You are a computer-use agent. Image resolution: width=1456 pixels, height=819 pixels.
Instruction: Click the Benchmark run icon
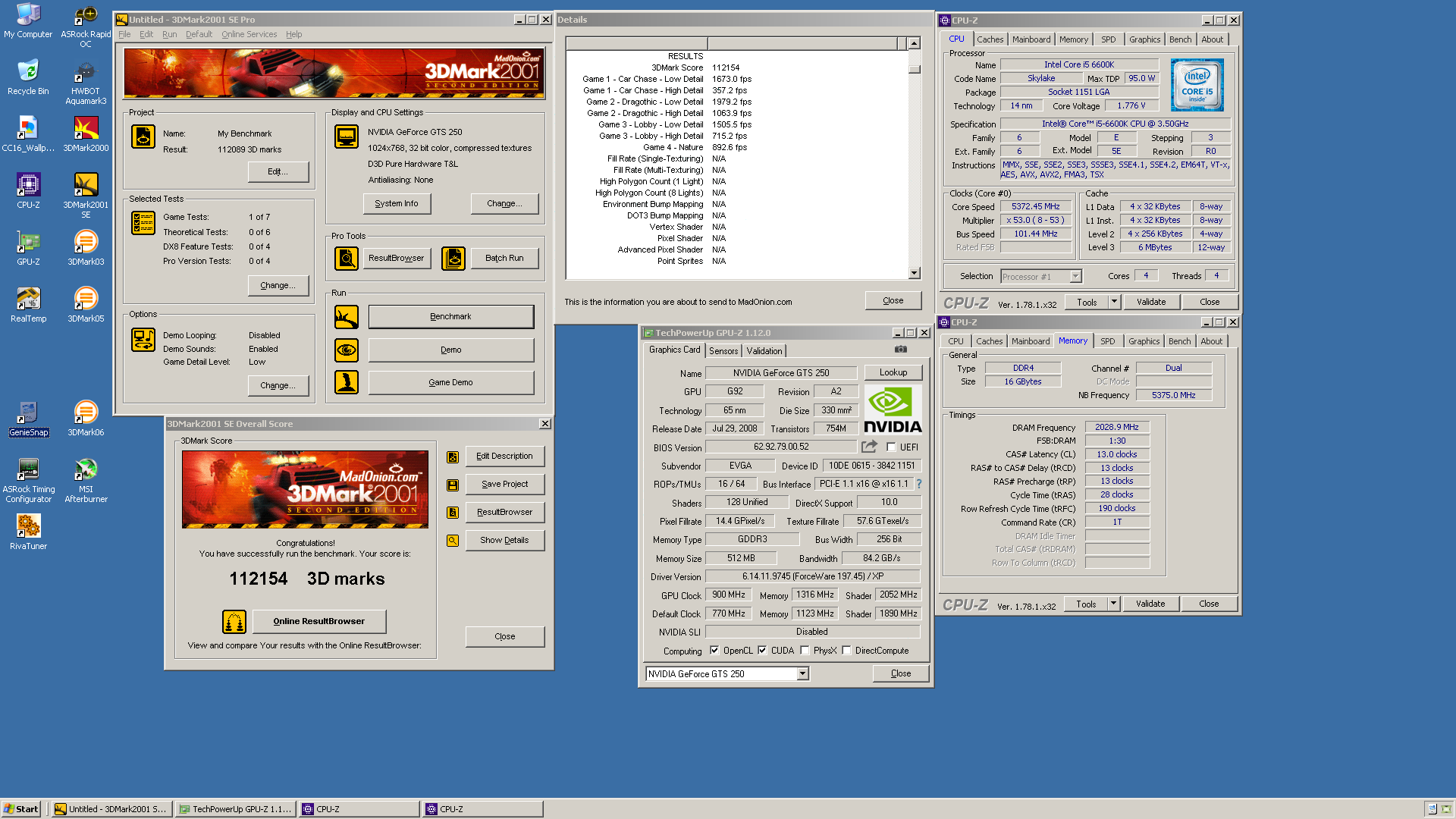pos(347,317)
